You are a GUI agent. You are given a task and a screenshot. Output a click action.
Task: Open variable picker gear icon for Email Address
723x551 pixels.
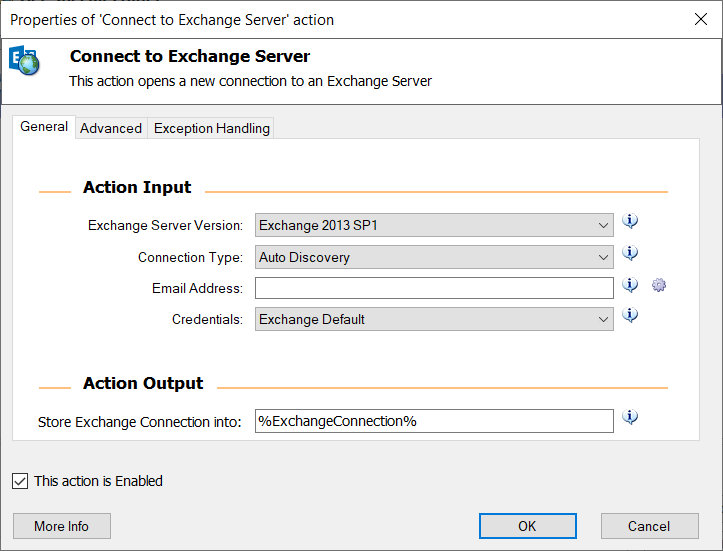click(659, 285)
